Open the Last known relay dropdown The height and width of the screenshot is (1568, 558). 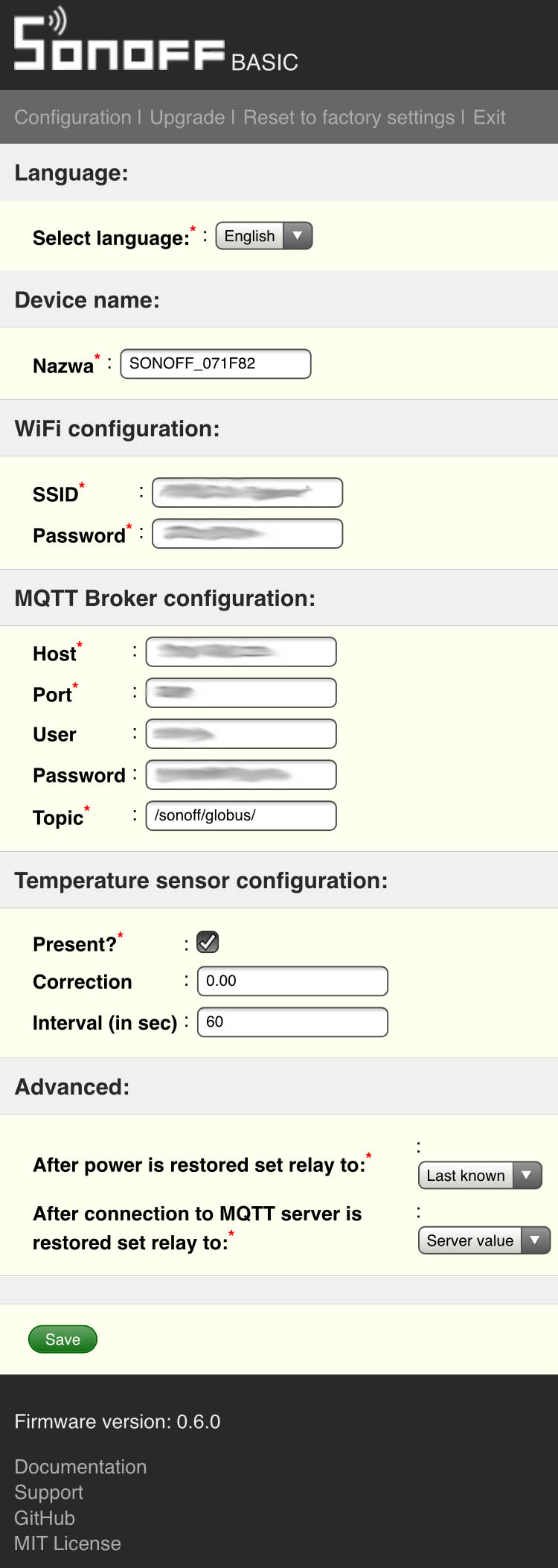[x=480, y=1176]
